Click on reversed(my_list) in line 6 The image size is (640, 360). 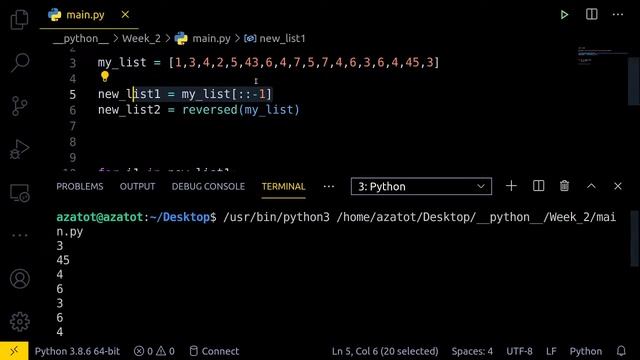click(241, 110)
